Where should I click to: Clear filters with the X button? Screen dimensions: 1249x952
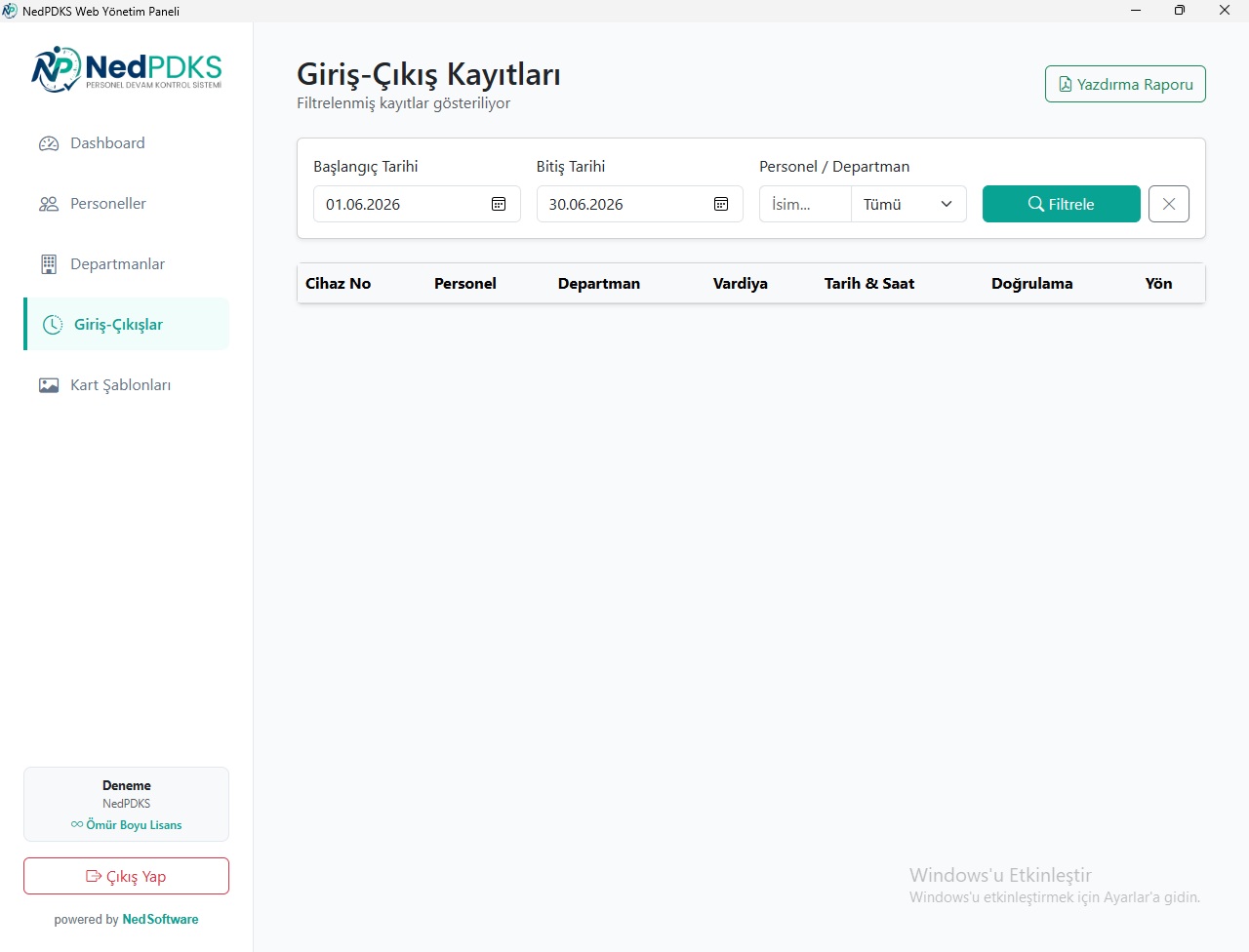point(1169,204)
